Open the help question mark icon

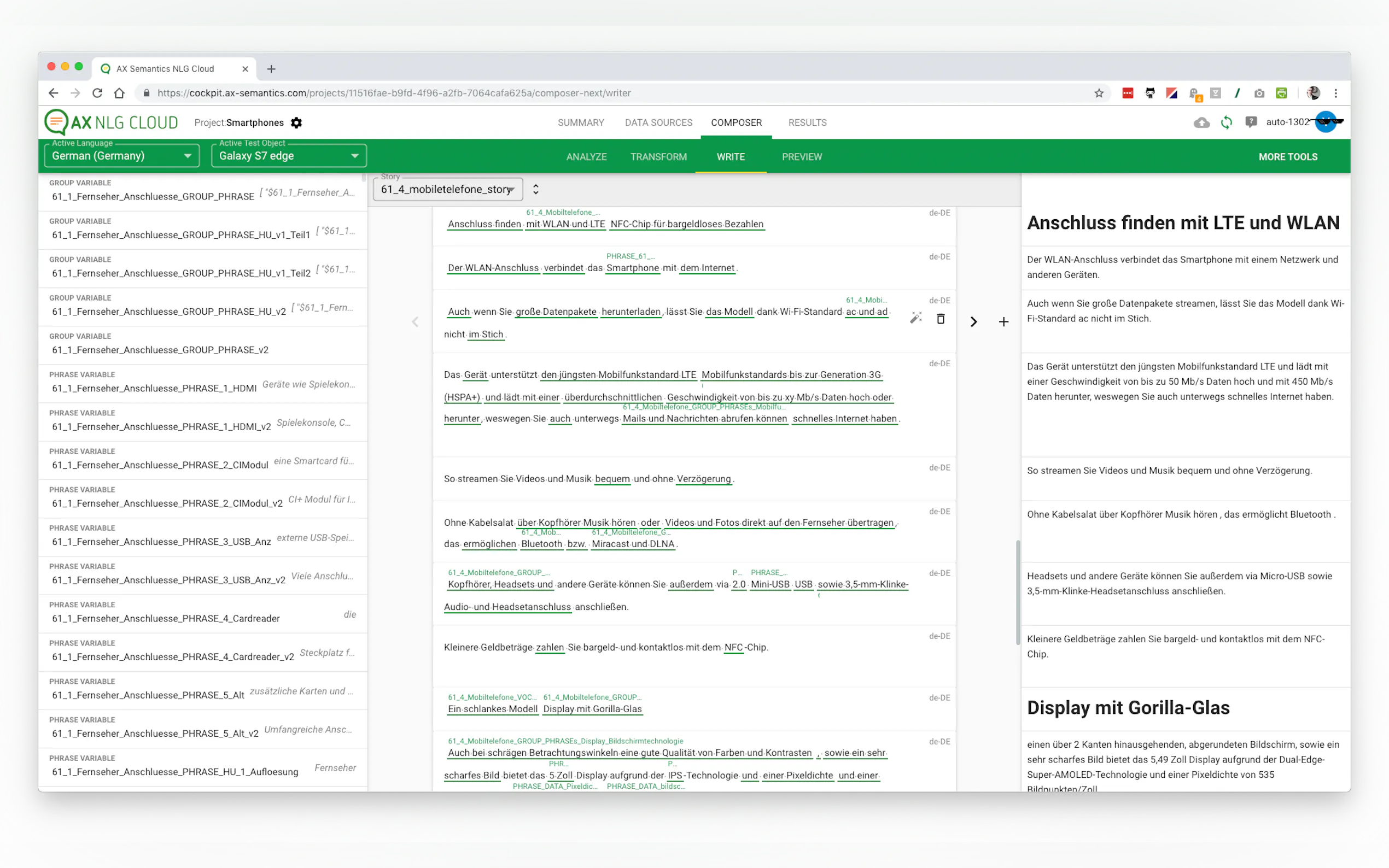(1251, 122)
